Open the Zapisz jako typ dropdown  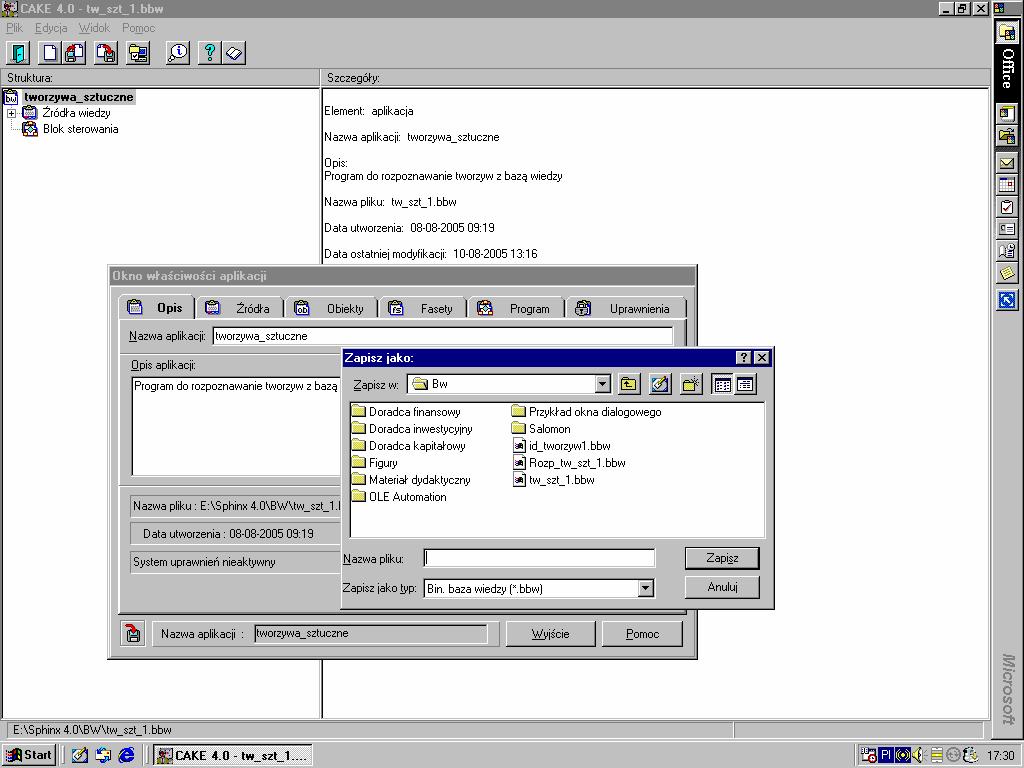point(645,588)
